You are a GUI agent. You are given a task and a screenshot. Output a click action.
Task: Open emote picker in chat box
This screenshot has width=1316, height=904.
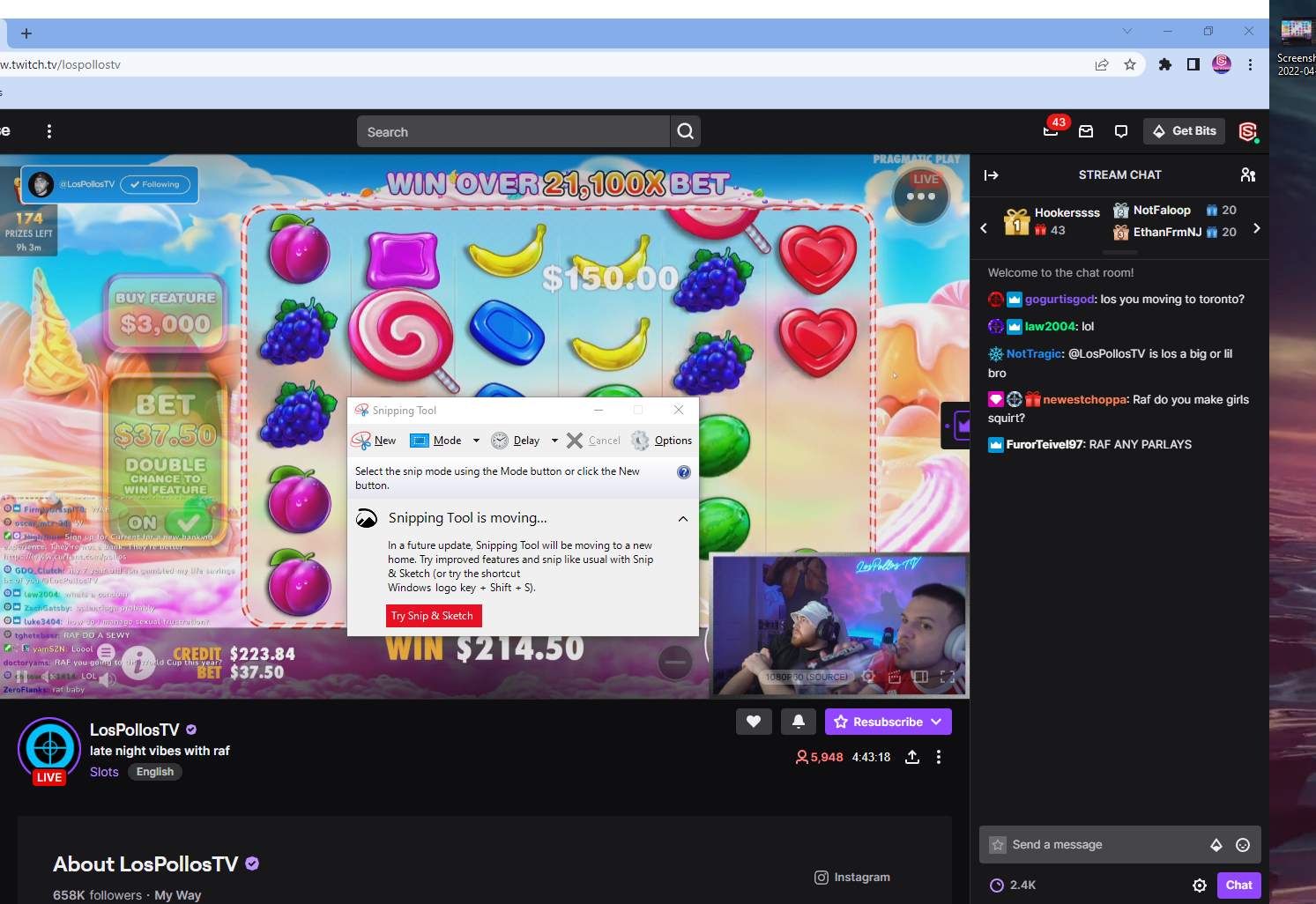coord(1243,845)
